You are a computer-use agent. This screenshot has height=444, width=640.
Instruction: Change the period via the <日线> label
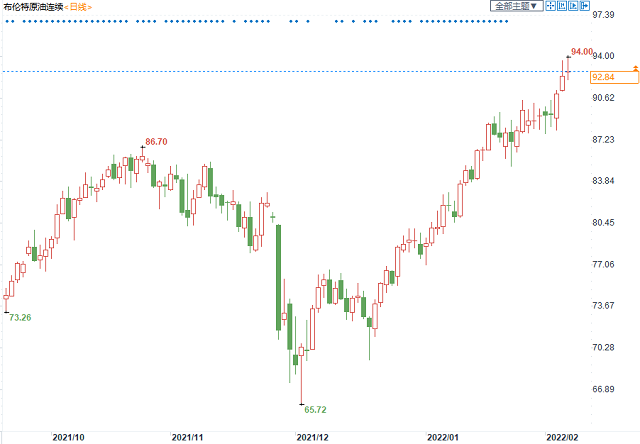[77, 7]
